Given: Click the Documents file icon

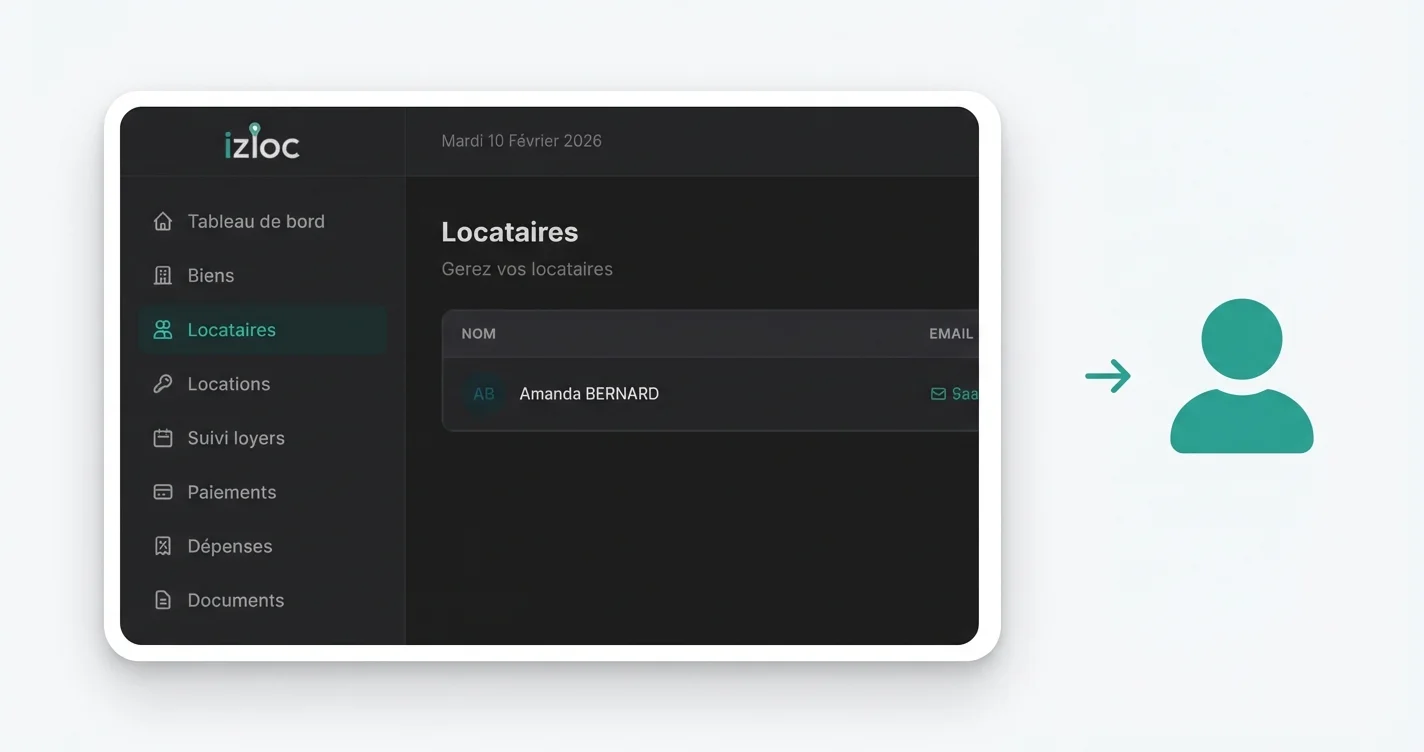Looking at the screenshot, I should tap(163, 600).
